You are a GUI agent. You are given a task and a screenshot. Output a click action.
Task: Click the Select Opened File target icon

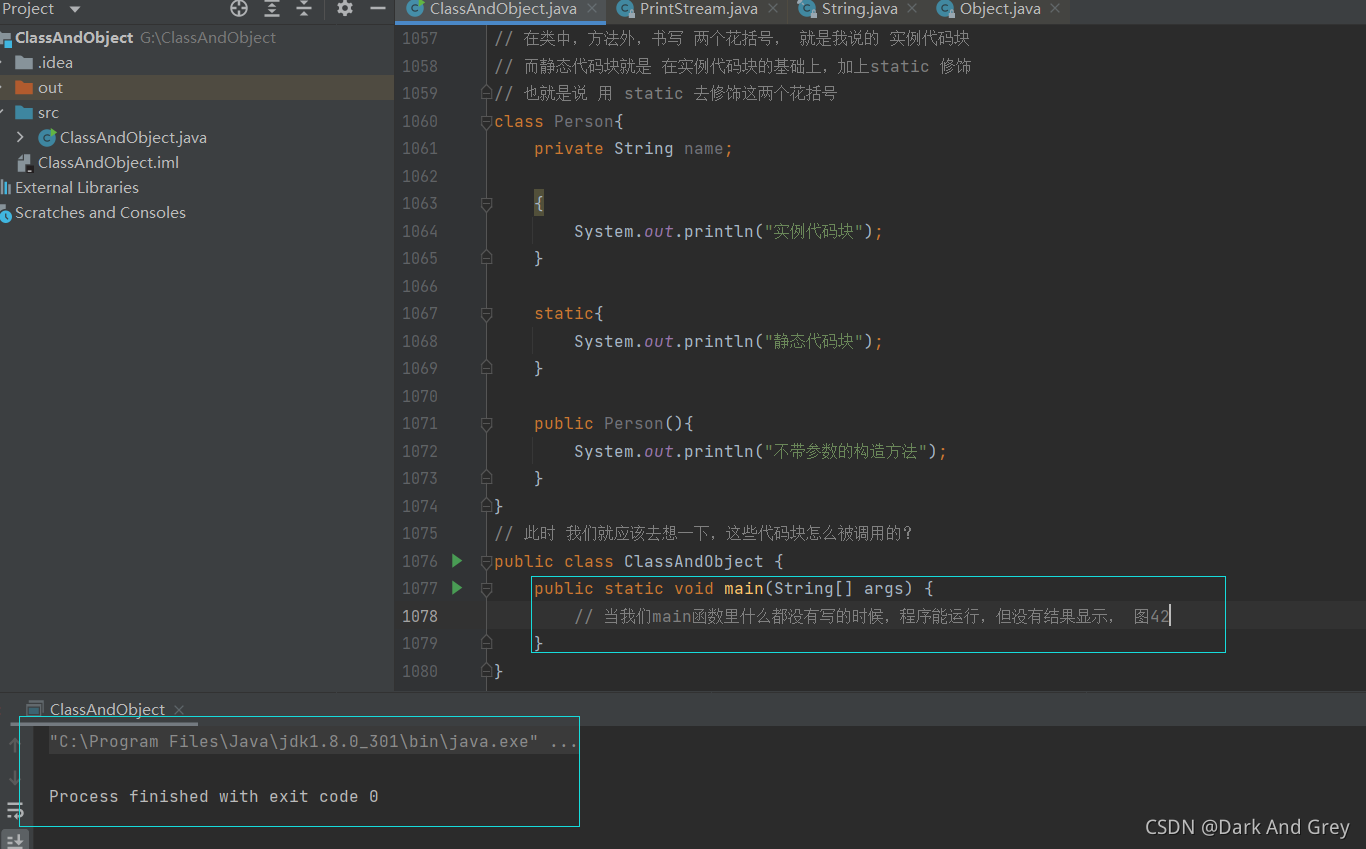pos(239,9)
